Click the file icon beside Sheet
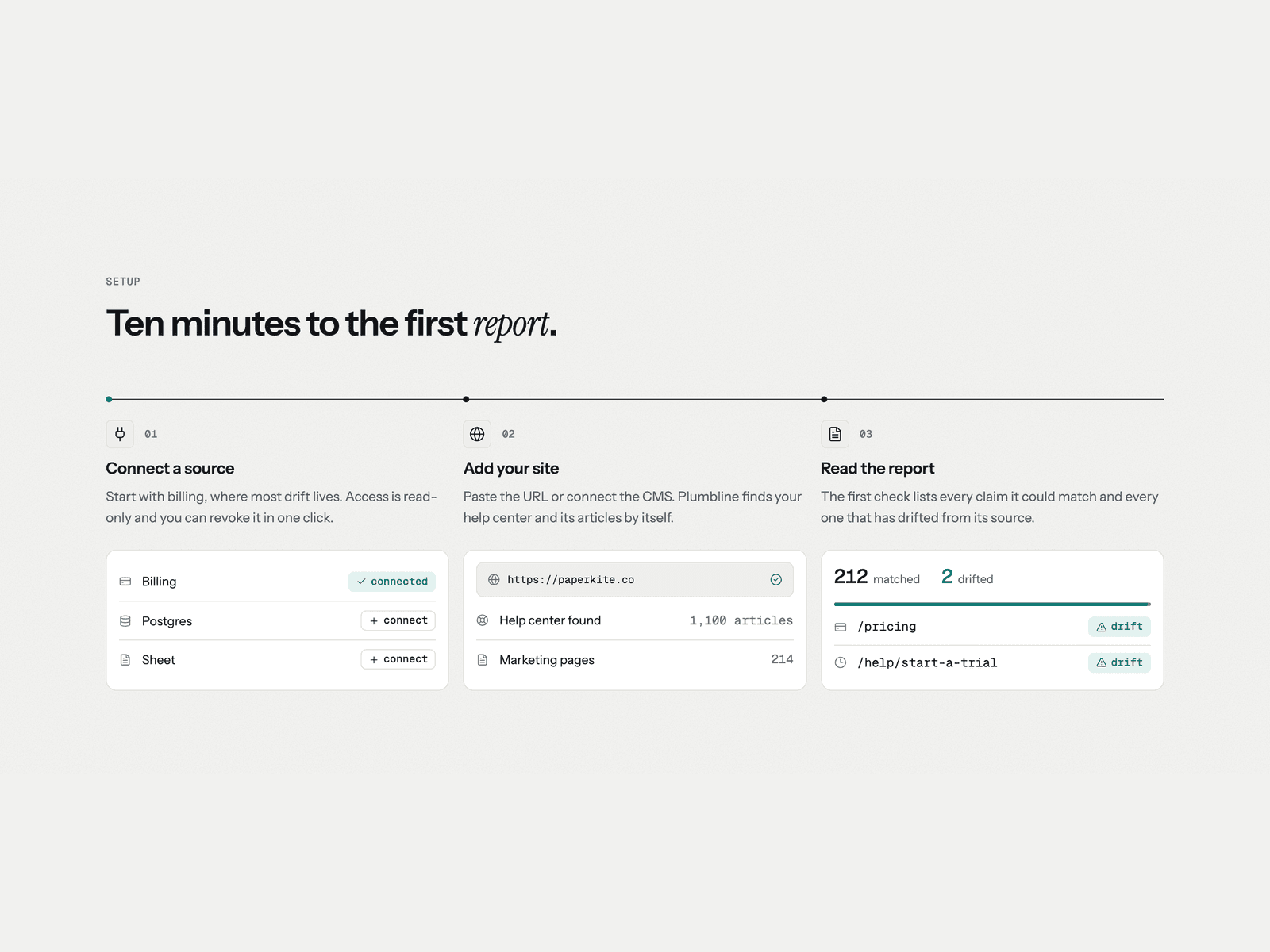 pos(125,660)
